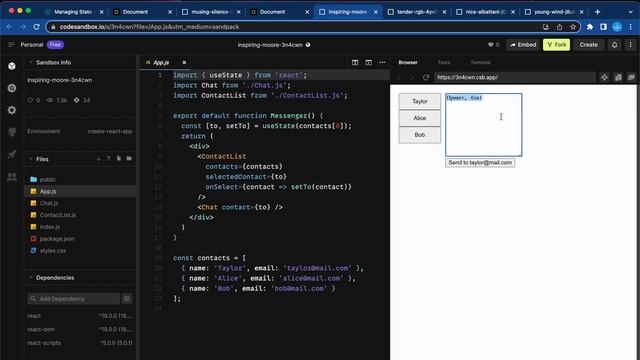Select Alice contact in preview
This screenshot has width=640, height=360.
420,118
